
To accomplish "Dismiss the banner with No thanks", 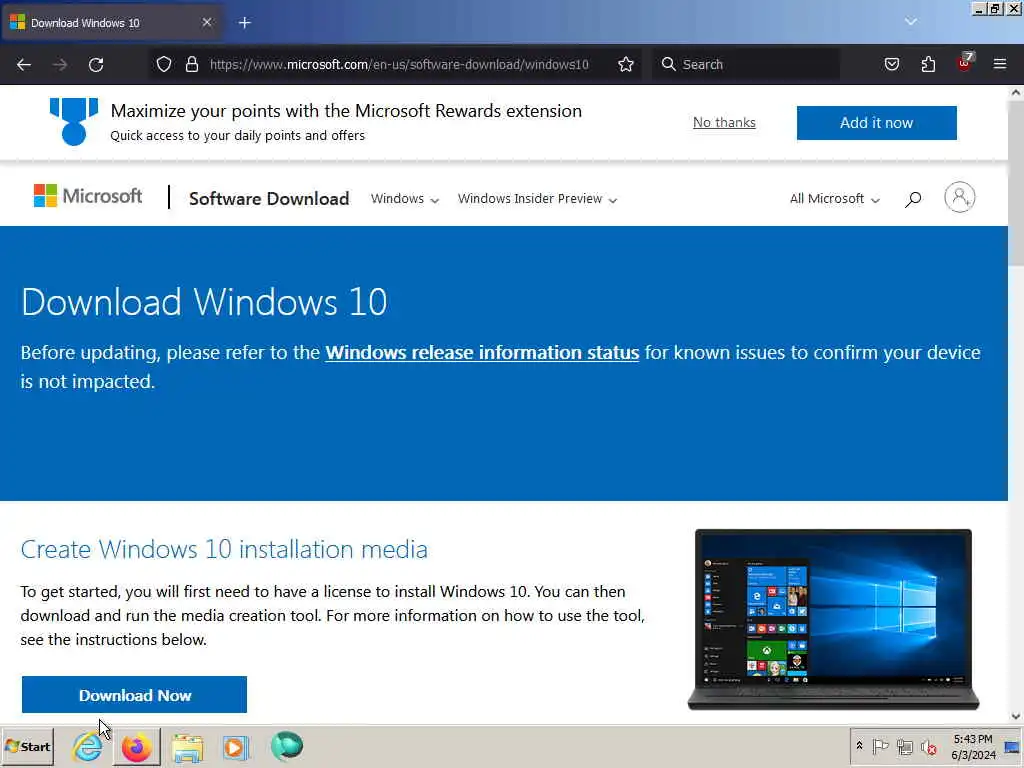I will [724, 122].
